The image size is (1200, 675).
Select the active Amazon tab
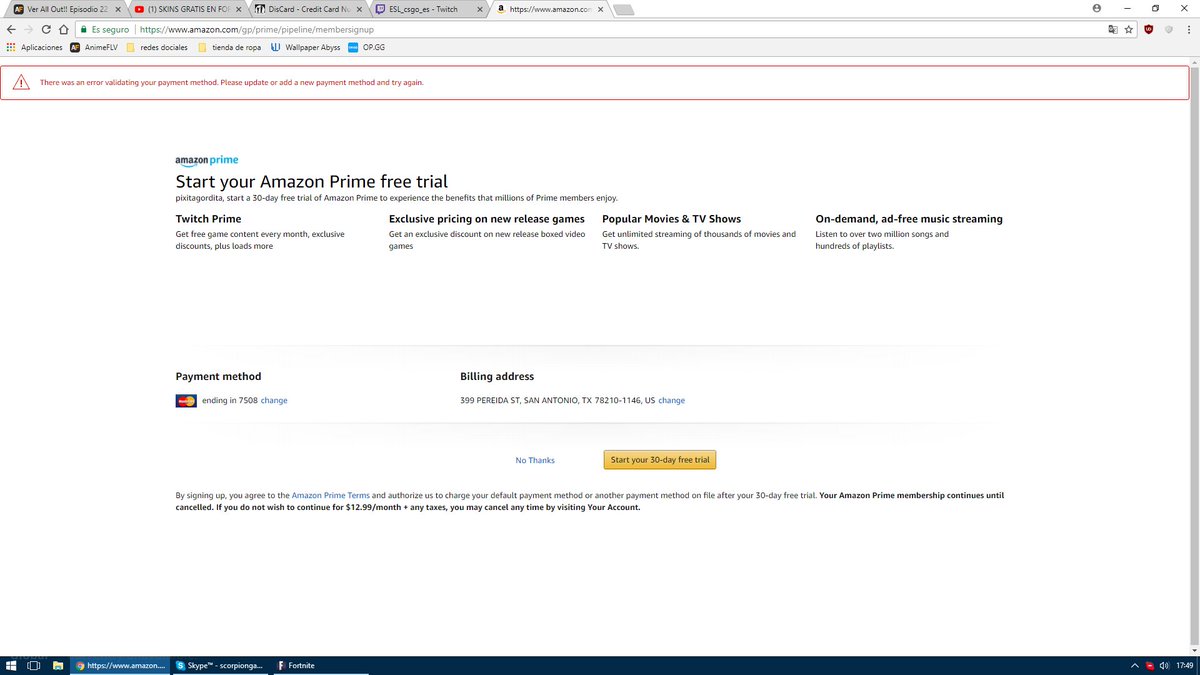(x=549, y=9)
